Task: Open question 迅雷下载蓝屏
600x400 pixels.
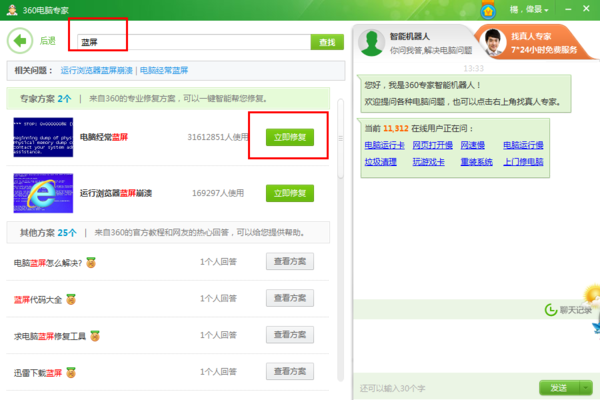Action: coord(38,373)
